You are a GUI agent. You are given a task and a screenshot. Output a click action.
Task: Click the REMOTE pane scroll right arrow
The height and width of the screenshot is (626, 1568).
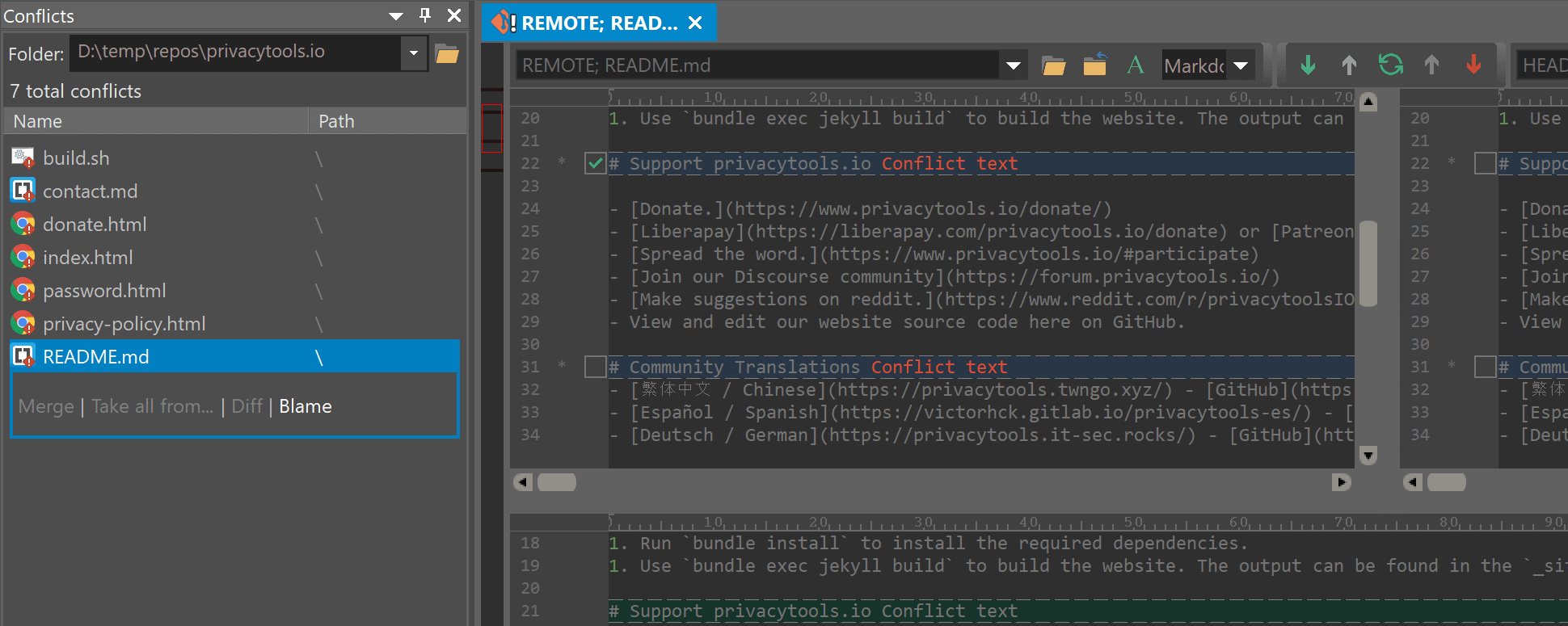(x=1341, y=482)
